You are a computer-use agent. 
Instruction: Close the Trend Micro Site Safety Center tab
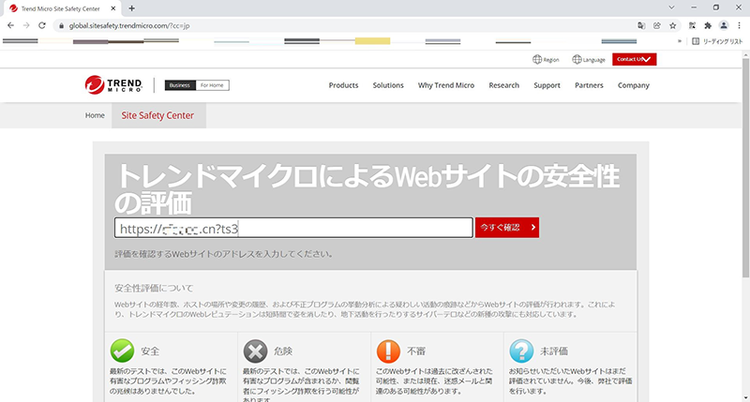click(113, 8)
